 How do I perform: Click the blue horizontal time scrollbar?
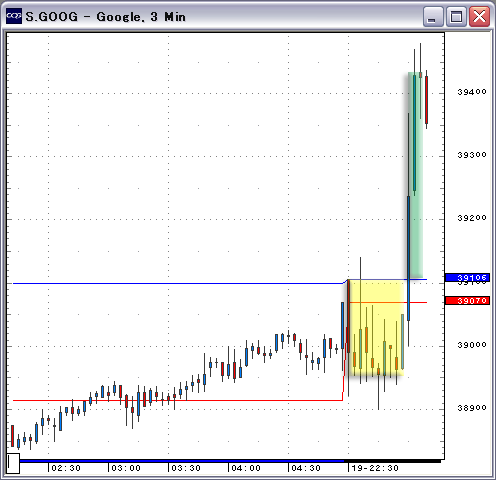pyautogui.click(x=182, y=461)
